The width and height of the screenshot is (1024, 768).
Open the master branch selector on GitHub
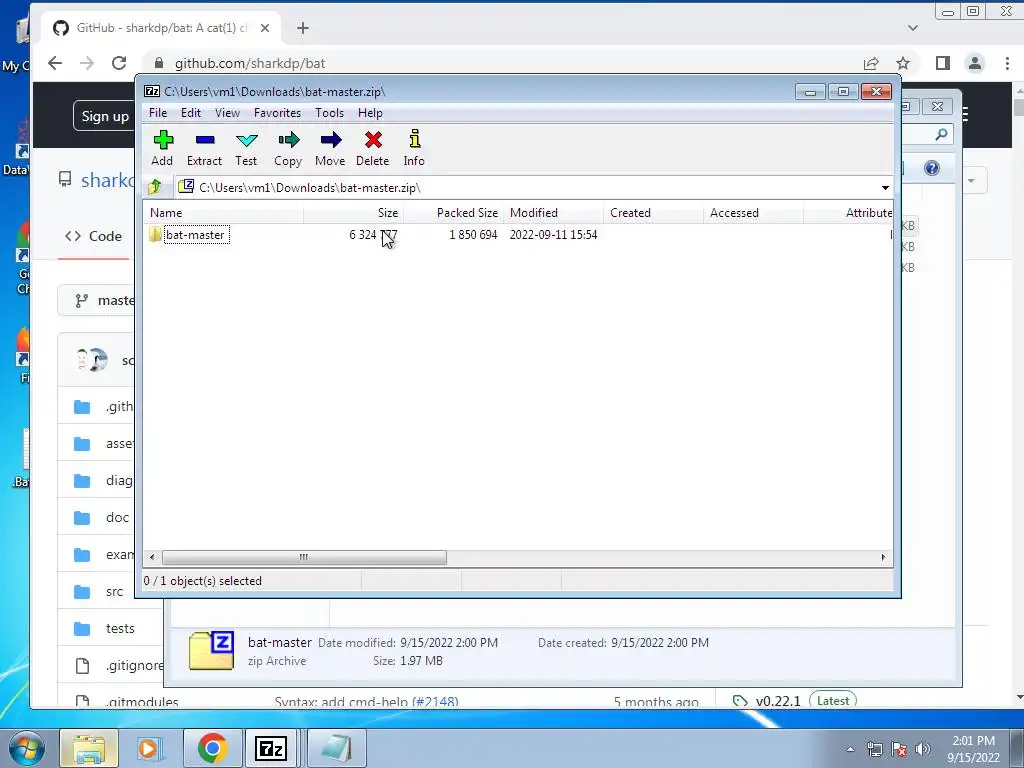(x=98, y=300)
